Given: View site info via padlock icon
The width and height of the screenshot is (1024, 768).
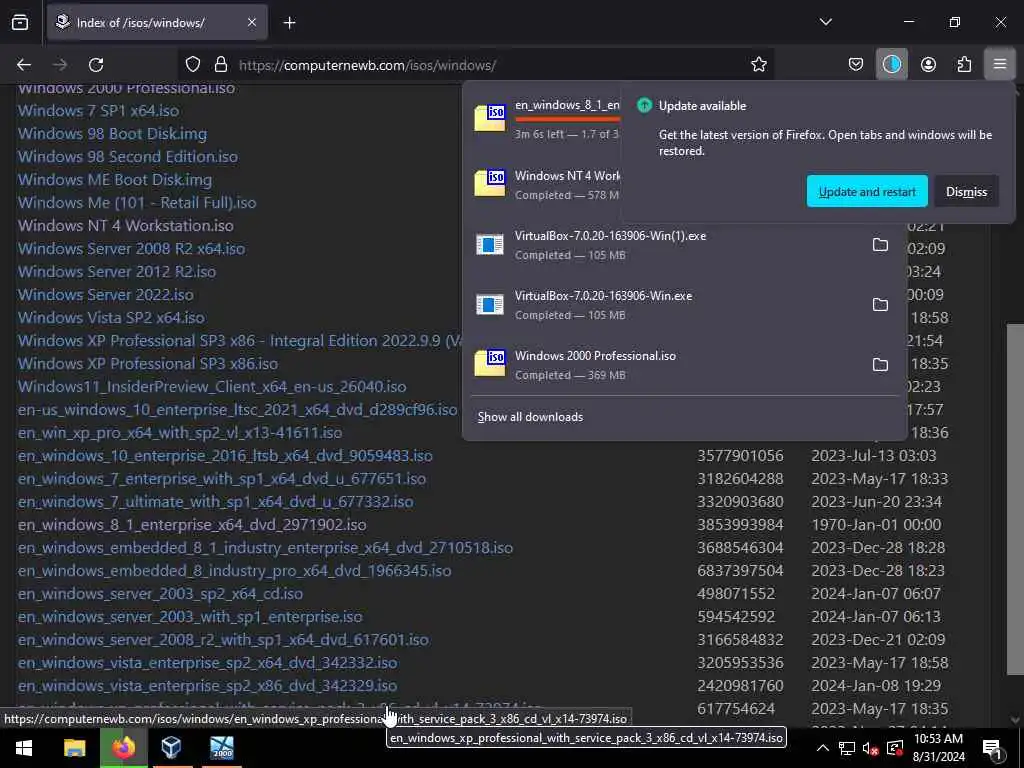Looking at the screenshot, I should click(221, 65).
